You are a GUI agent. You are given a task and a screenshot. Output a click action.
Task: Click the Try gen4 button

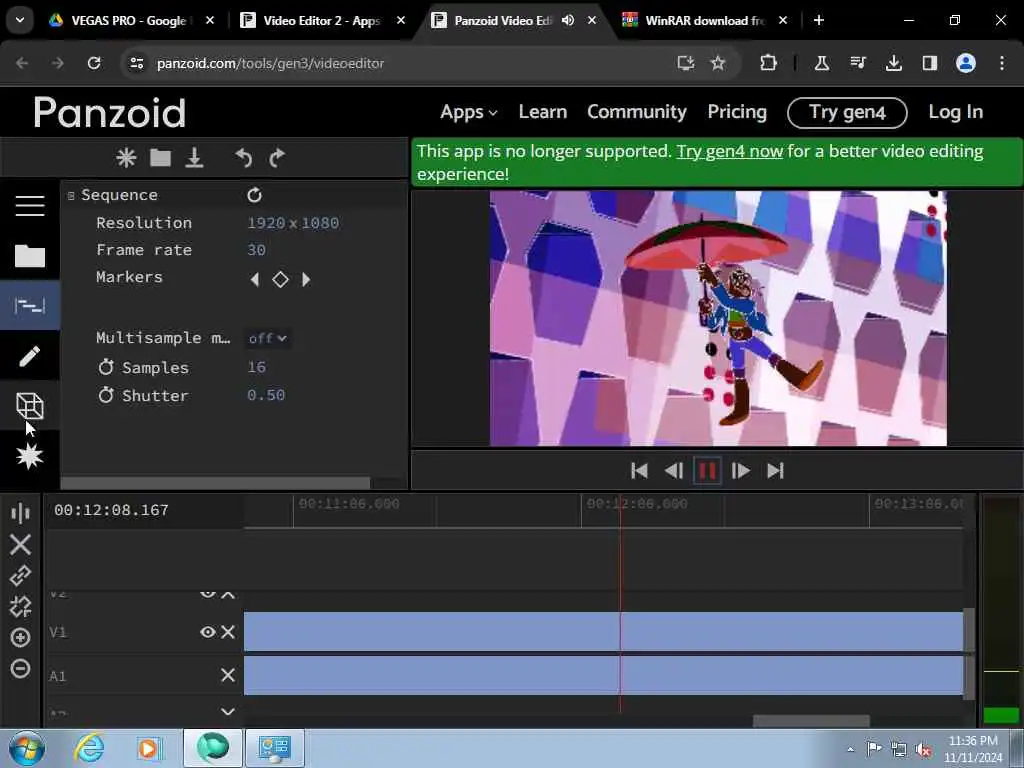tap(847, 112)
